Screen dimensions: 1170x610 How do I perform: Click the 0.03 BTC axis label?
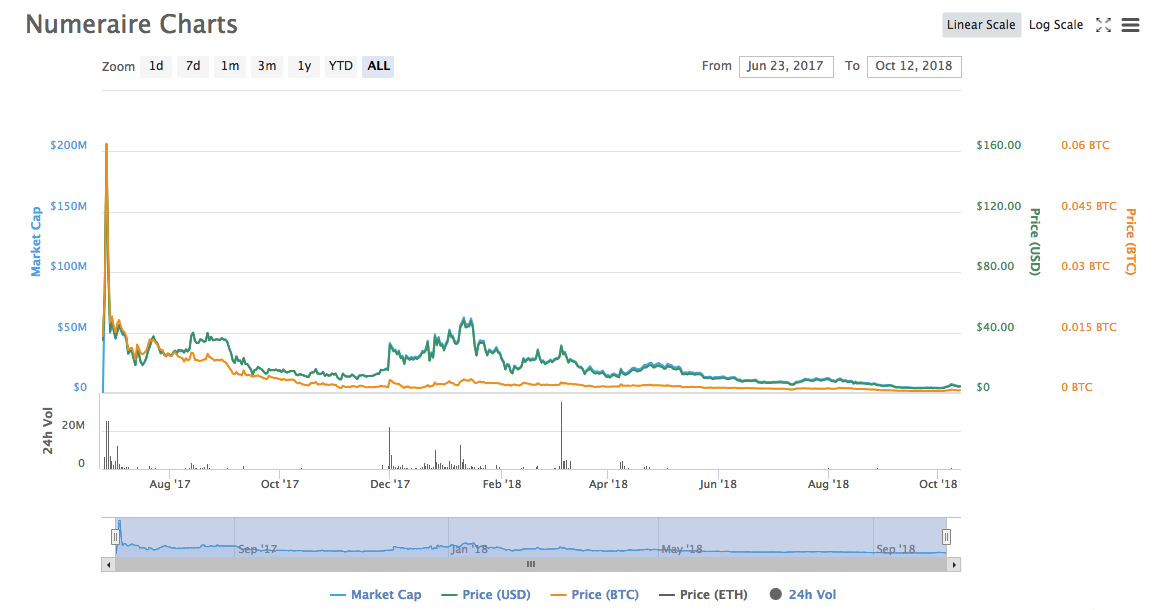click(1085, 266)
